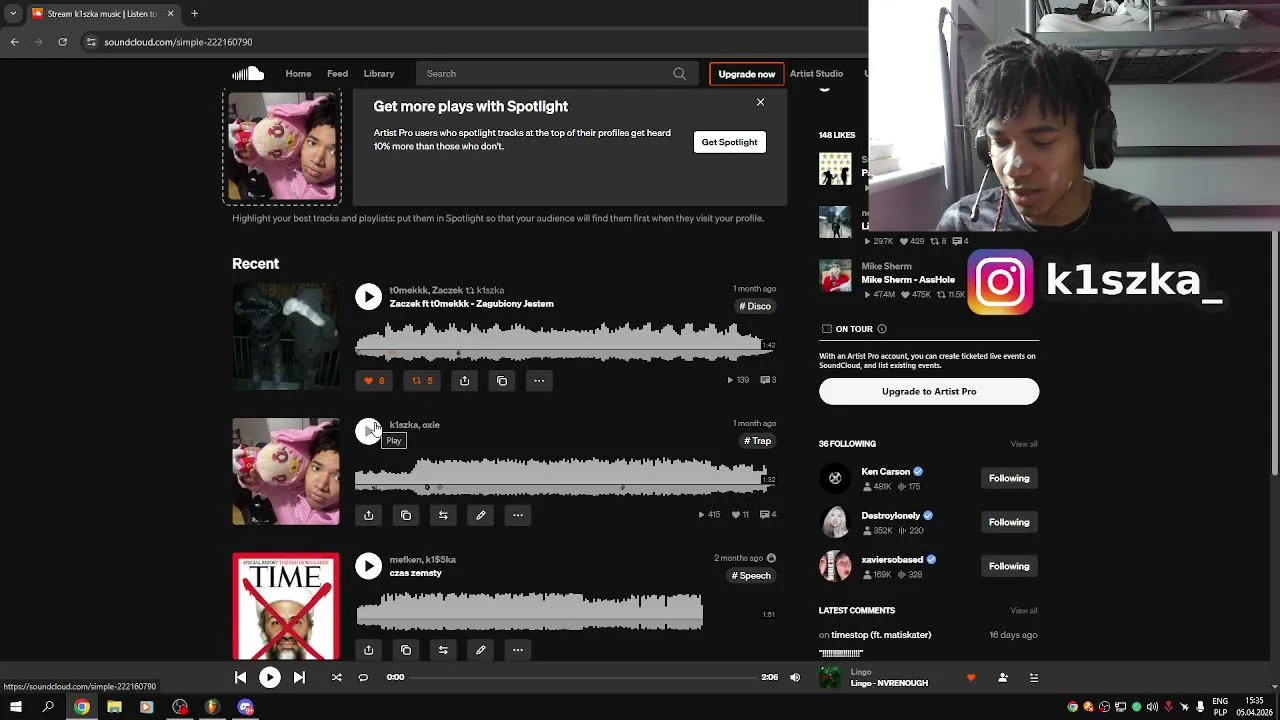Toggle repeat in the player bar
The image size is (1280, 720).
[363, 677]
